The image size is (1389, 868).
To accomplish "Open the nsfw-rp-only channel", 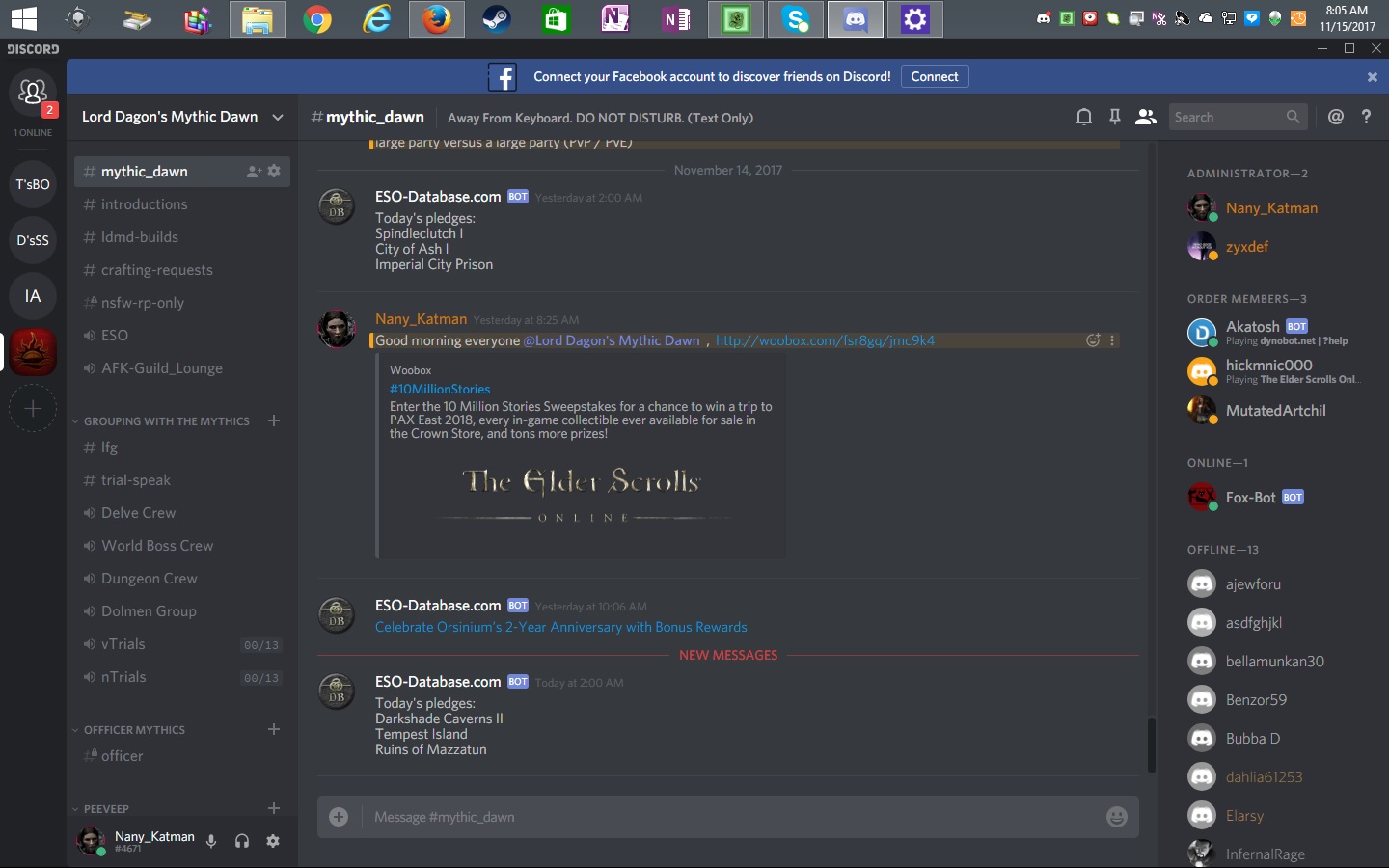I will [182, 303].
